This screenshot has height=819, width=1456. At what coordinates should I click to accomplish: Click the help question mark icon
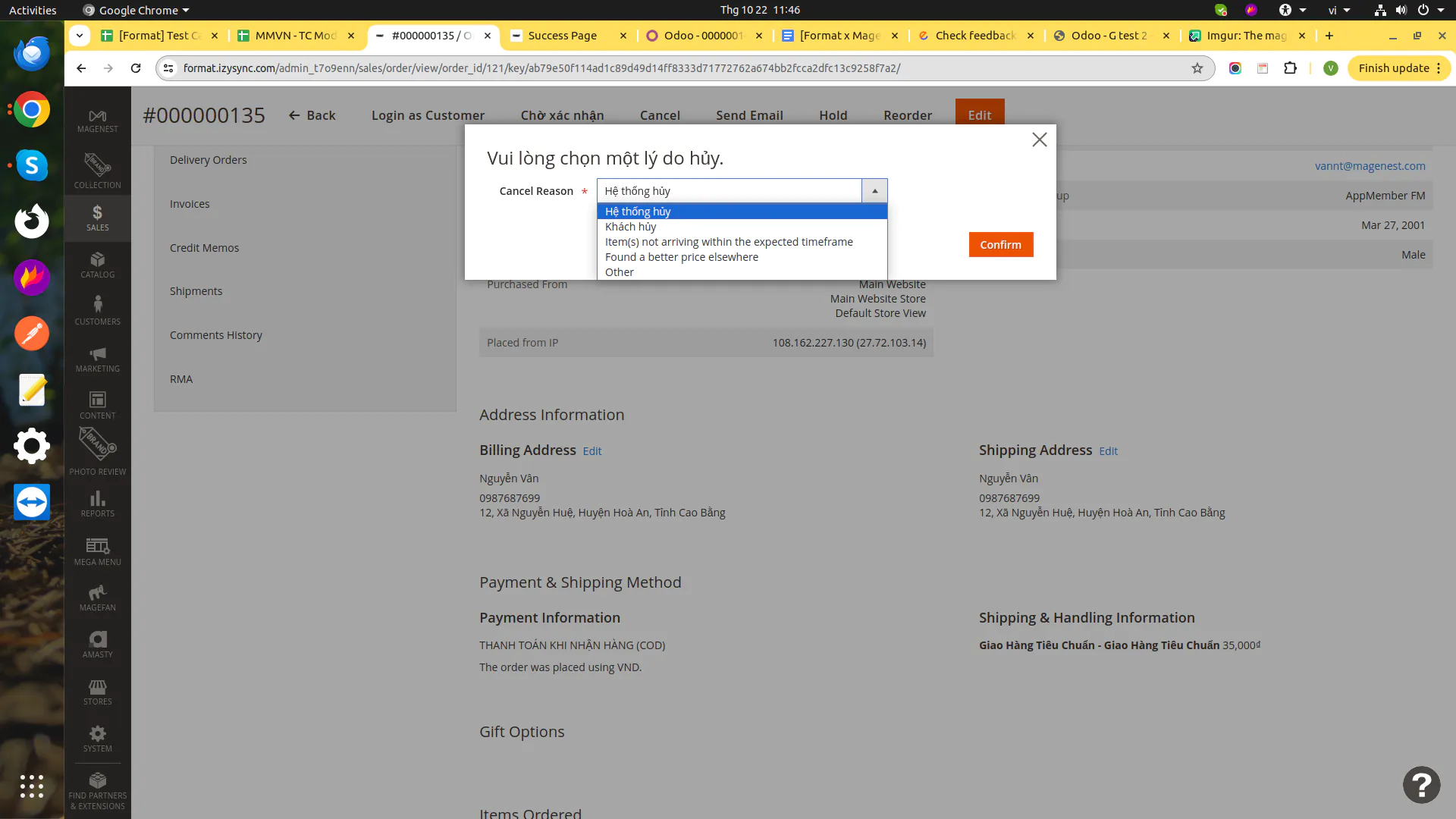coord(1421,784)
